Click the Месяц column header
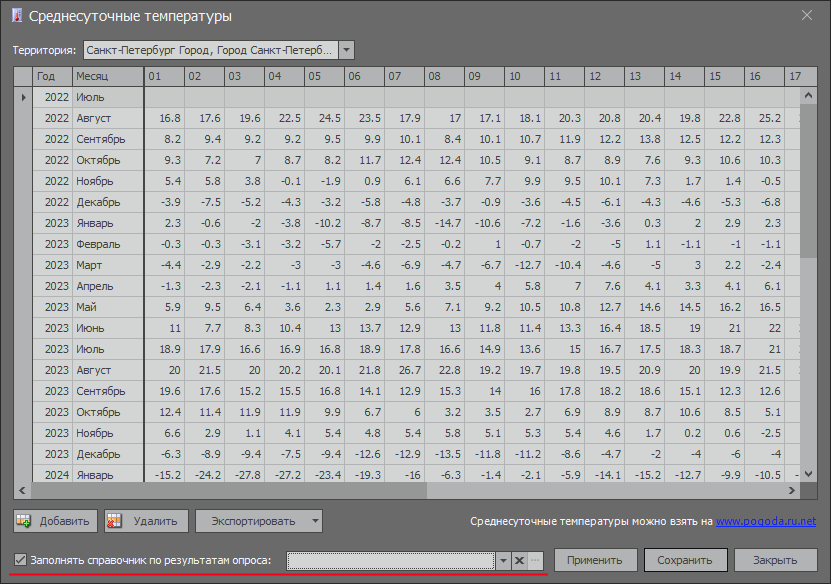Screen dimensions: 831x584 [106, 76]
